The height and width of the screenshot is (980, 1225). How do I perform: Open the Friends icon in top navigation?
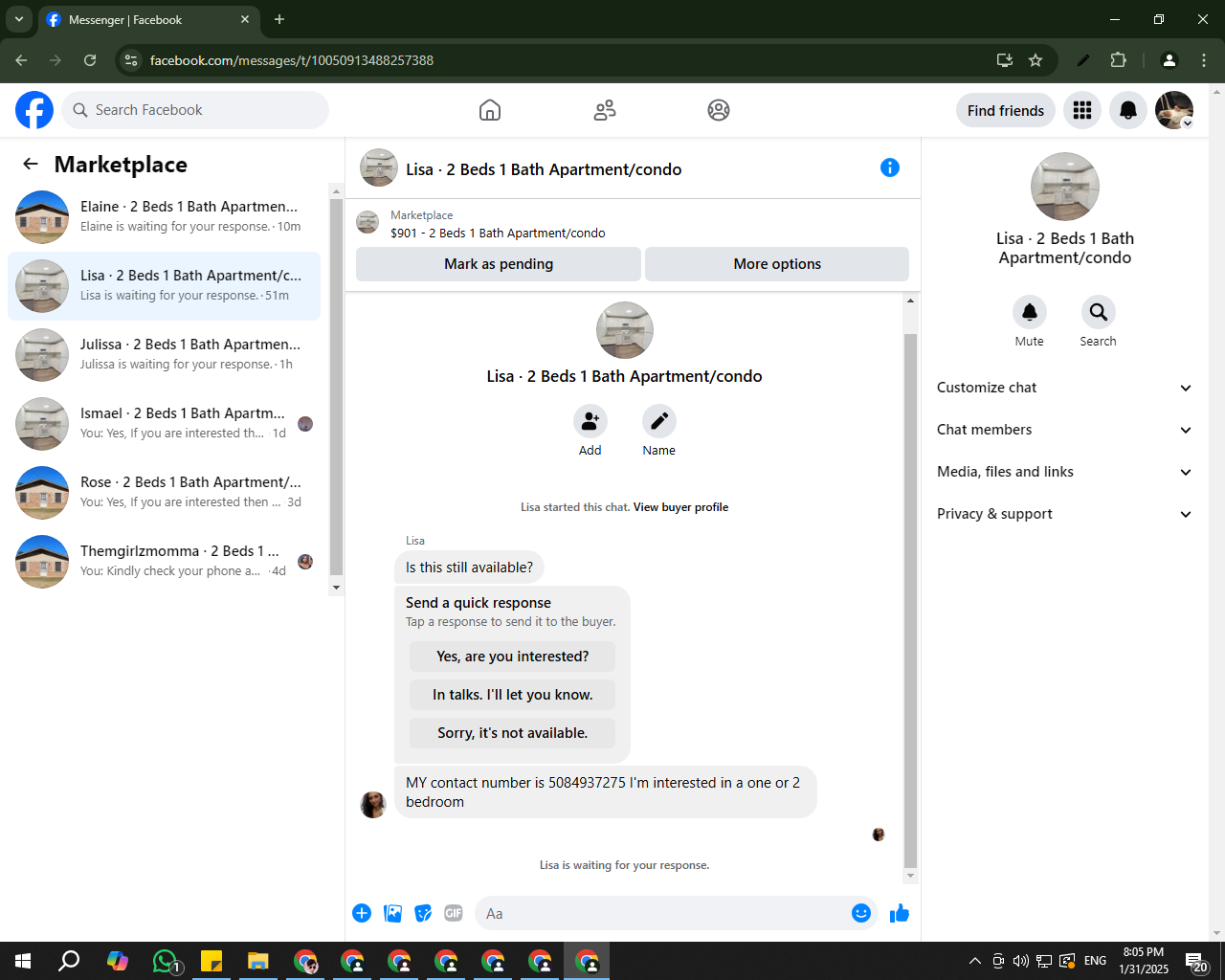[605, 110]
